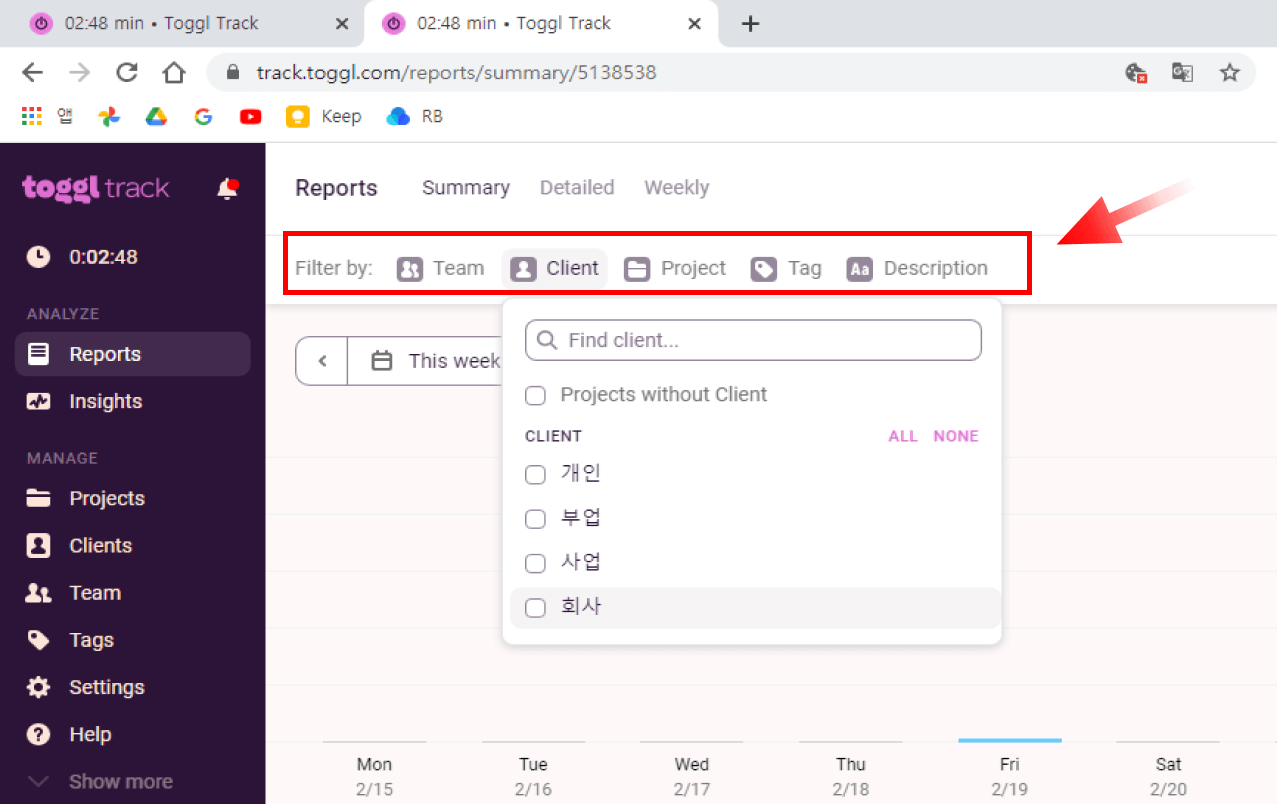Go to previous week arrow
Screen dimensions: 1277x804
pyautogui.click(x=322, y=361)
